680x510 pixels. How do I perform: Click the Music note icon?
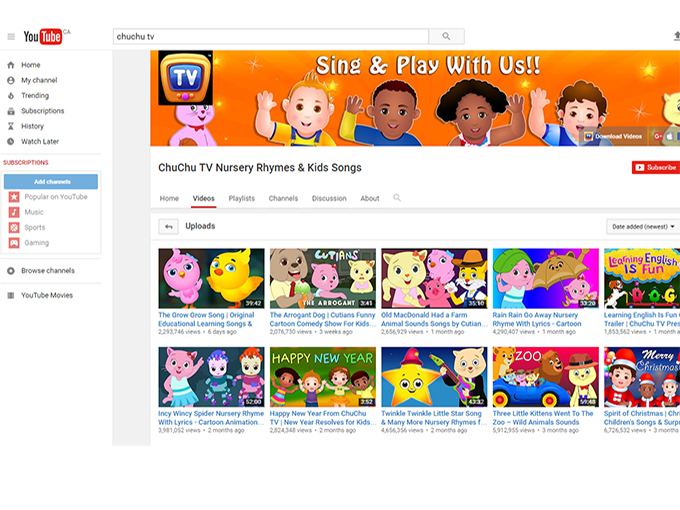14,212
